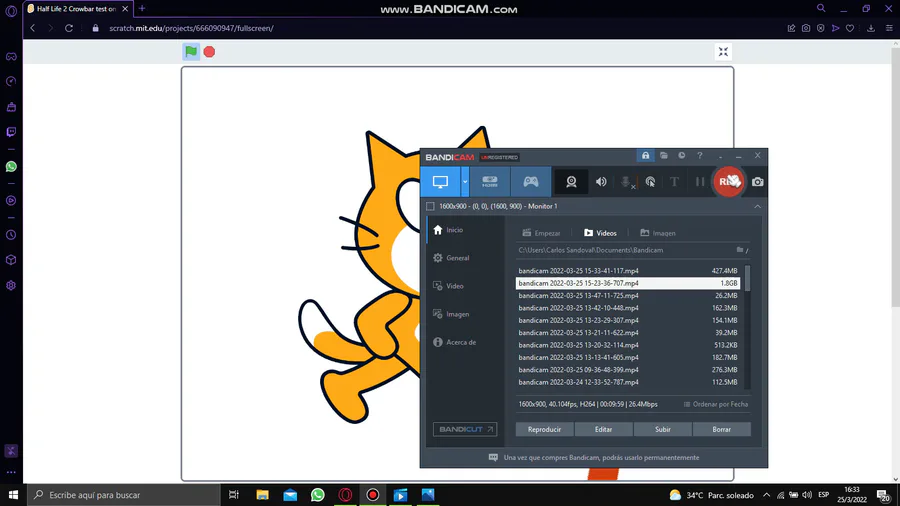Viewport: 900px width, 506px height.
Task: Open the browser downloads icon
Action: point(871,28)
